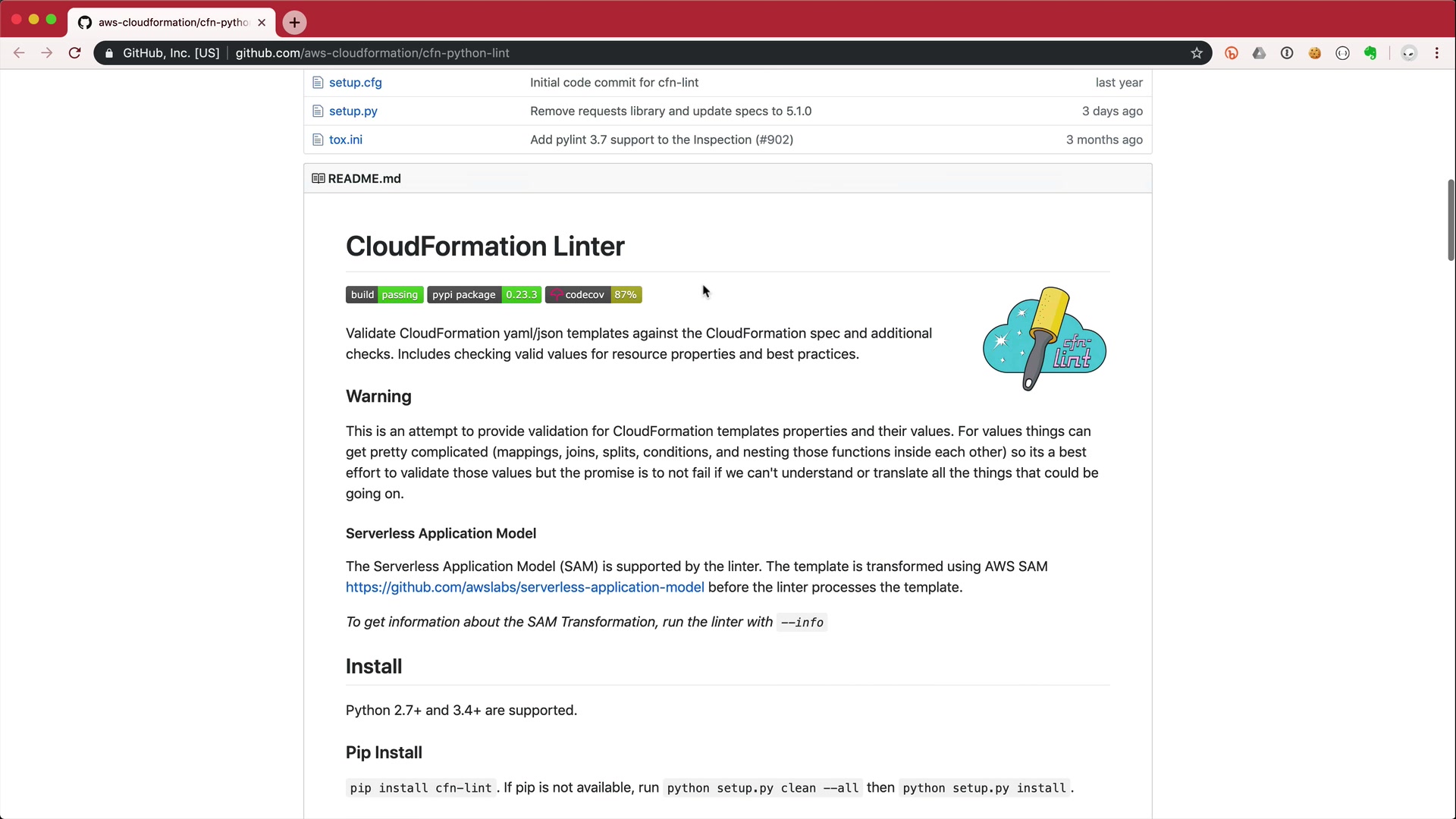Bookmark this page with the star icon
Image resolution: width=1456 pixels, height=819 pixels.
tap(1197, 53)
